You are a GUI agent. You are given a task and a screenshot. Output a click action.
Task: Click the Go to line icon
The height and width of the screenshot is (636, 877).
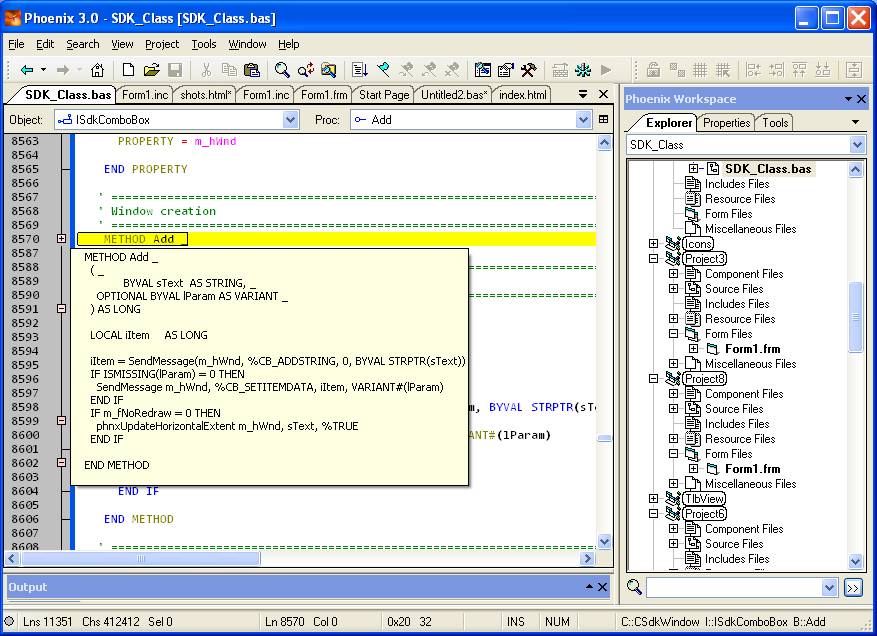tap(360, 70)
